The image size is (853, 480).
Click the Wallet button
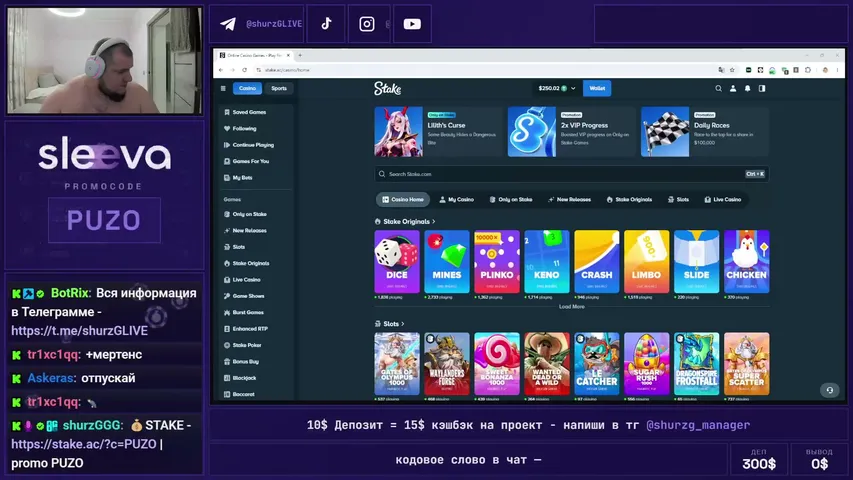(x=597, y=88)
